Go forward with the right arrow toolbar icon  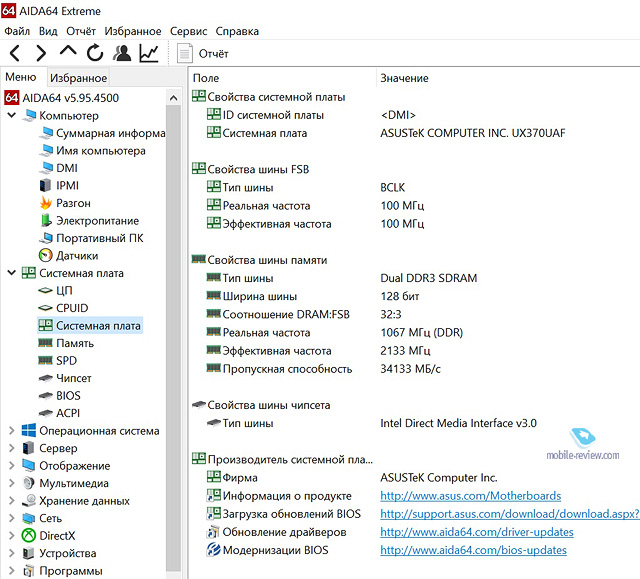tap(41, 53)
